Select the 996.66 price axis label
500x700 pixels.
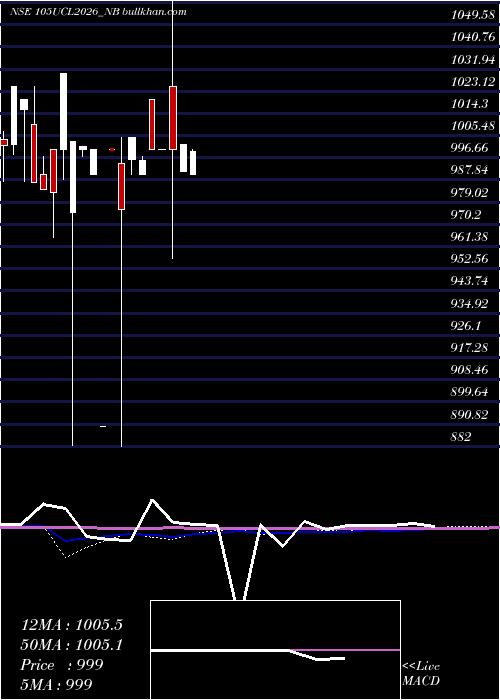click(469, 148)
